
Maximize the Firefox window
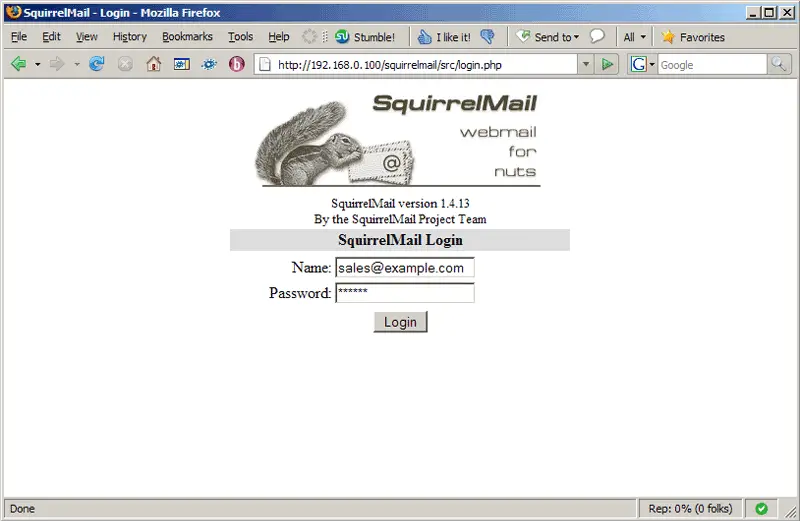click(769, 12)
